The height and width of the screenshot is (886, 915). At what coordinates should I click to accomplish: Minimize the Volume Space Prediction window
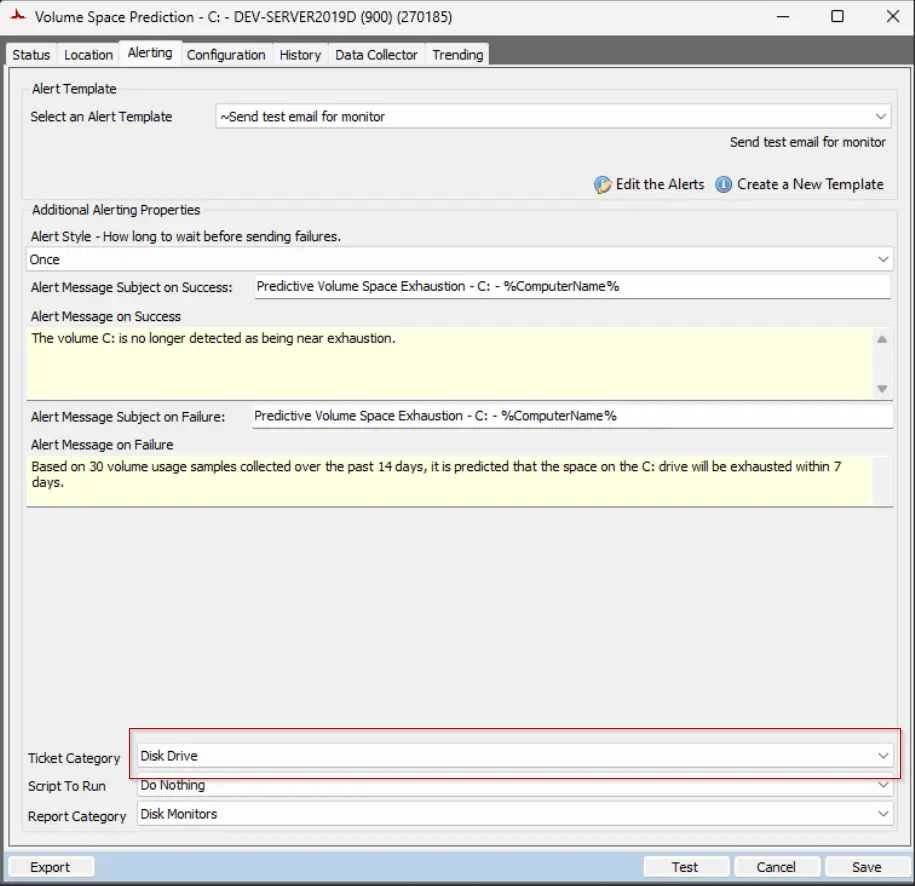point(783,16)
